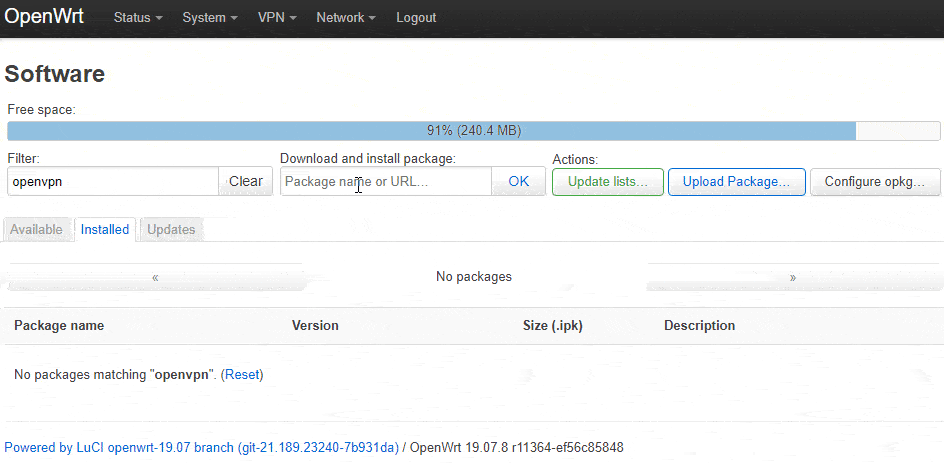Image resolution: width=944 pixels, height=463 pixels.
Task: Go to previous page arrow «
Action: 155,278
